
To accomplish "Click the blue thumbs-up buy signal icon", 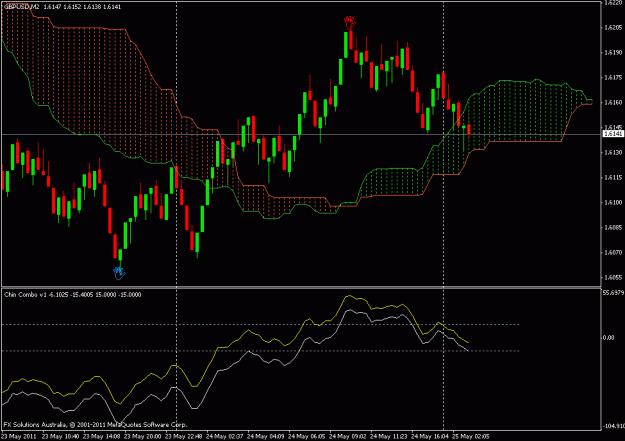I will [x=119, y=274].
